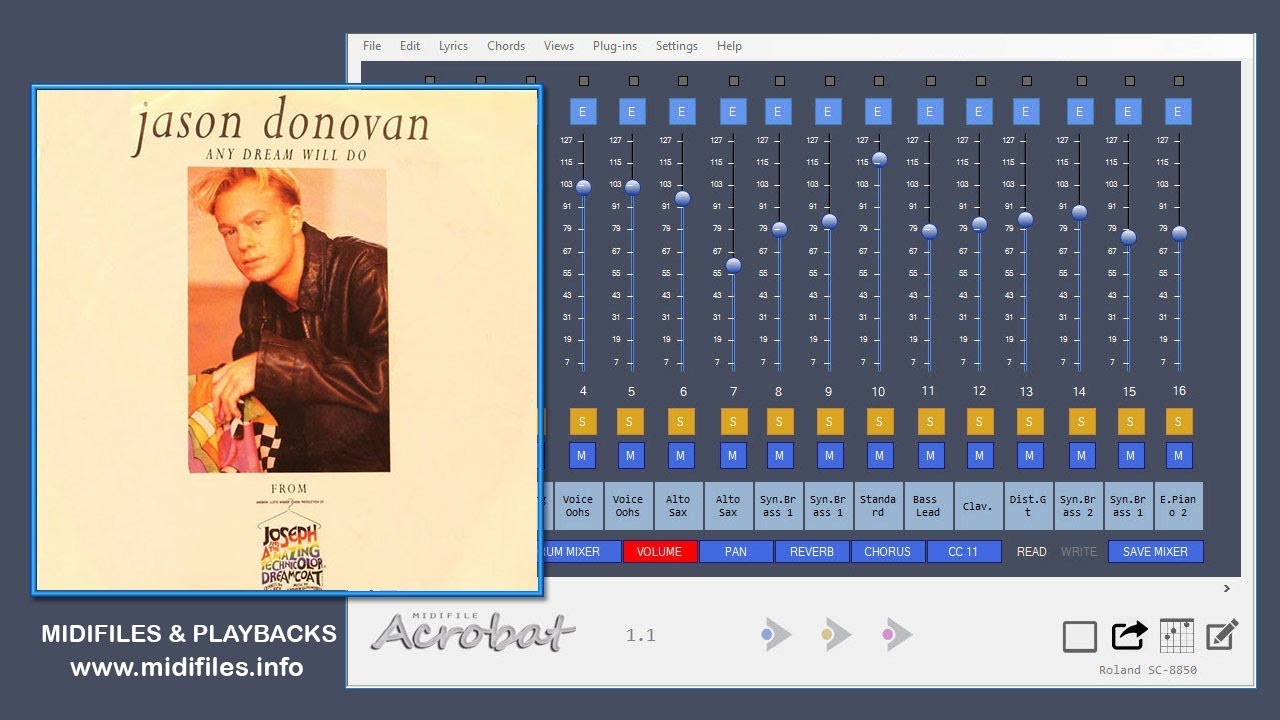
Task: Open the E editor for channel 7
Action: coord(732,111)
